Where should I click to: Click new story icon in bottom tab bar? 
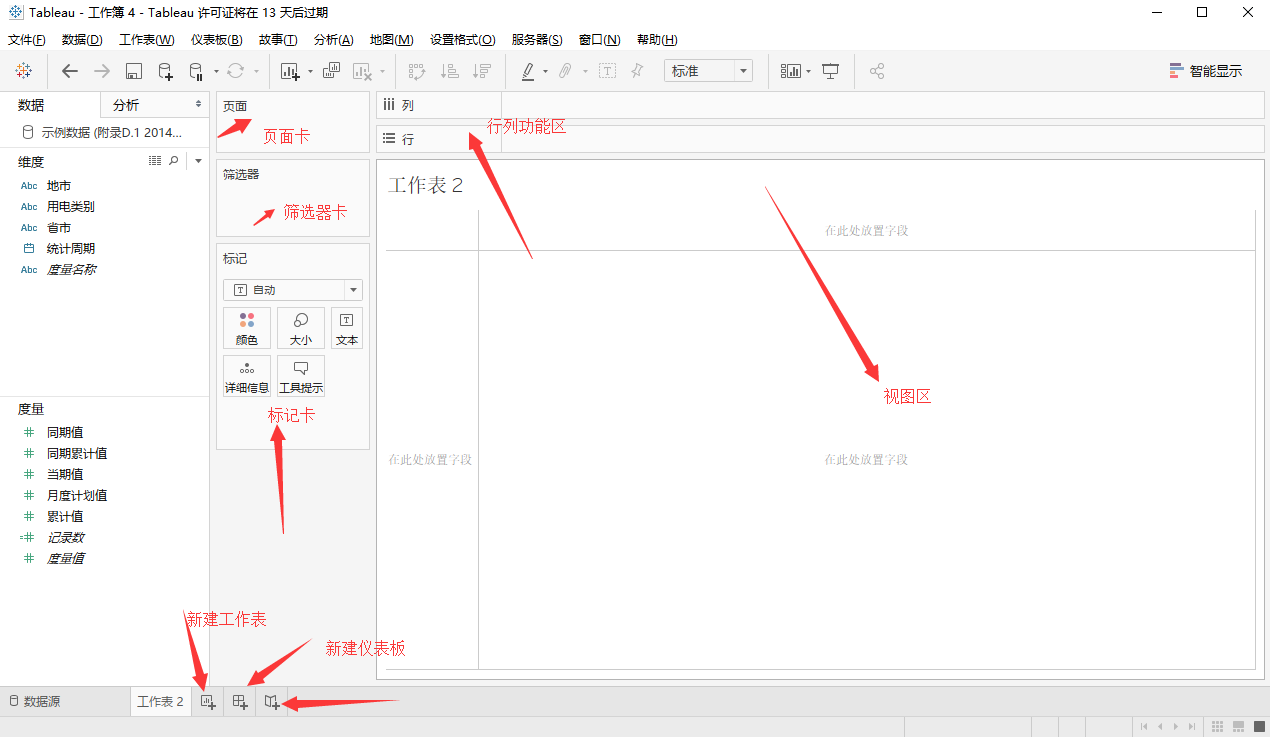(272, 702)
